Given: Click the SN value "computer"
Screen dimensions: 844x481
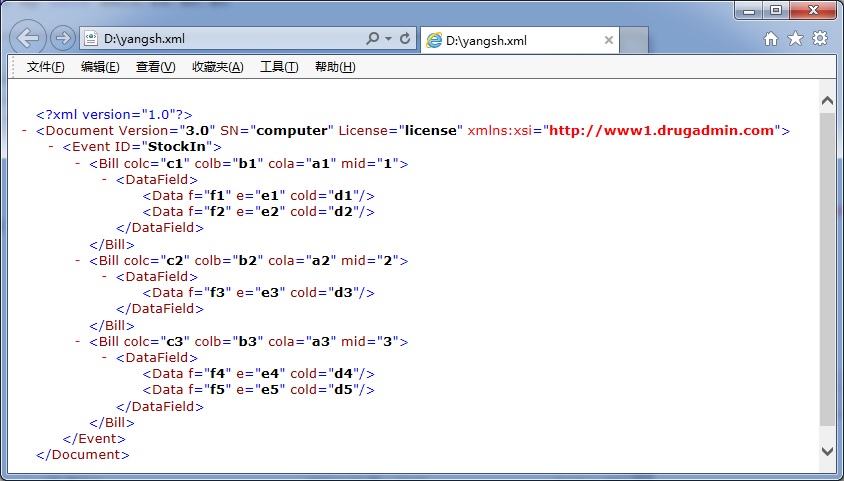Looking at the screenshot, I should tap(292, 131).
